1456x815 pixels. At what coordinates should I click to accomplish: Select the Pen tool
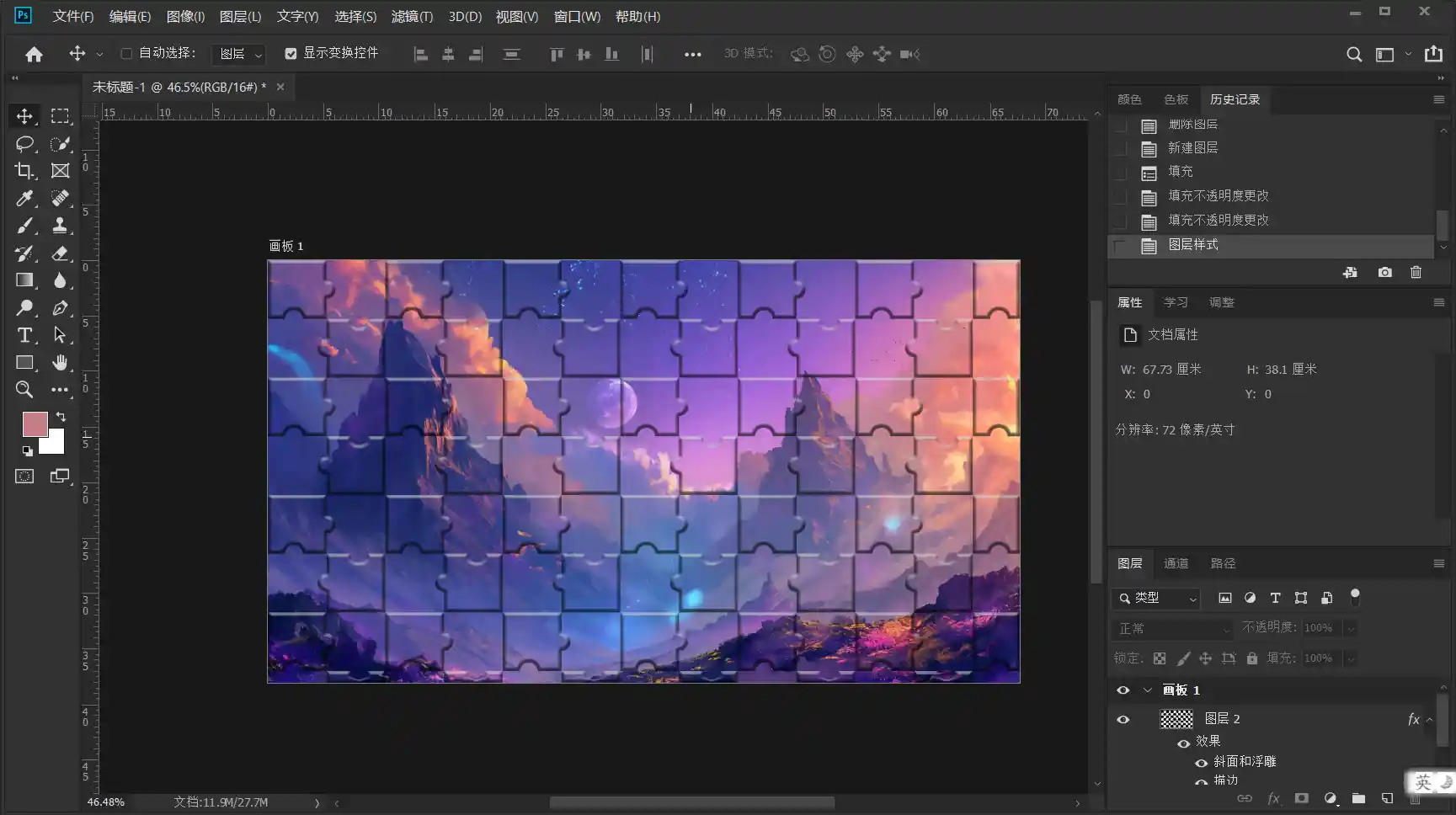[x=60, y=308]
